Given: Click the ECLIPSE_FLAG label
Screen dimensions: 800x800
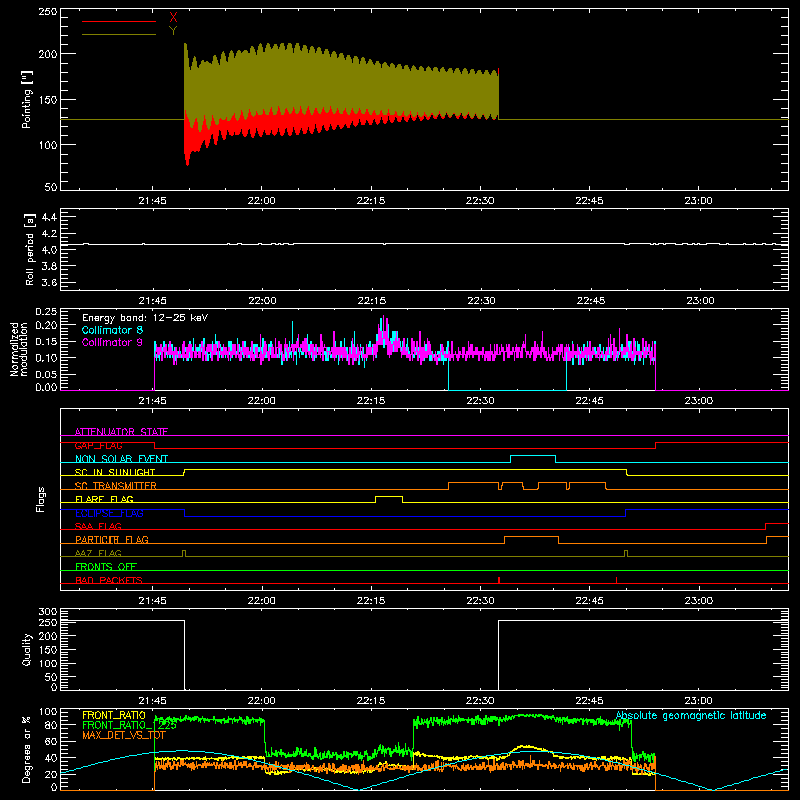Looking at the screenshot, I should coord(109,513).
